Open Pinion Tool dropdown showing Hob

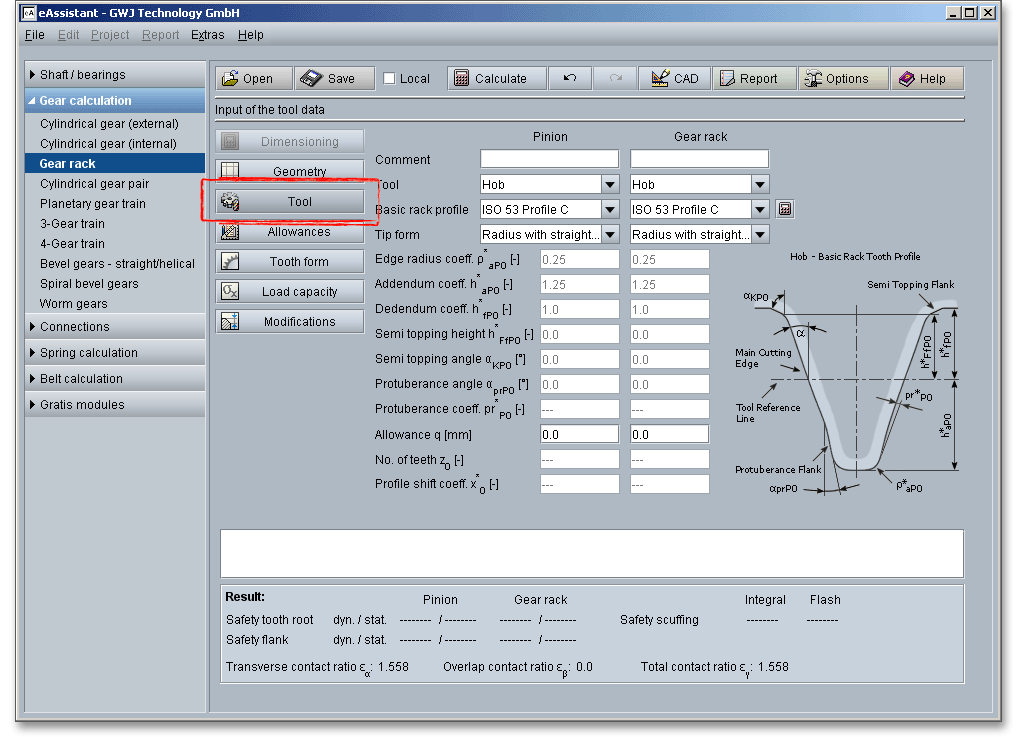point(610,184)
